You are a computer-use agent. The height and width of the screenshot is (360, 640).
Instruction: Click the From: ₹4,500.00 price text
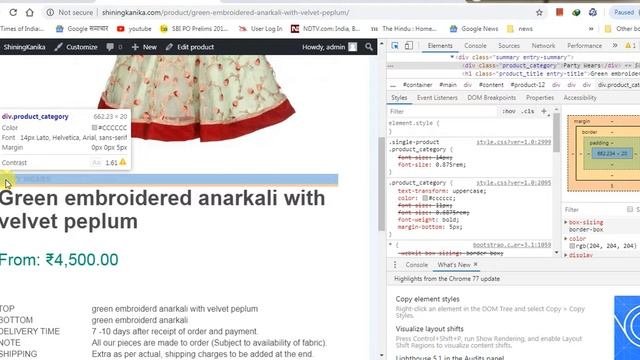(59, 260)
